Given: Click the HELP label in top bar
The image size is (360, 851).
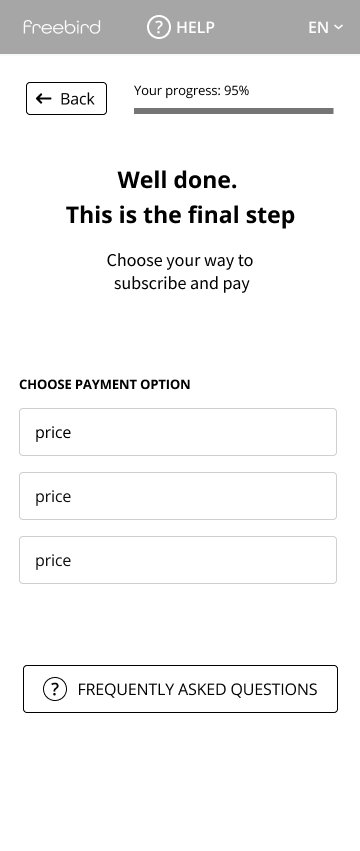Looking at the screenshot, I should 195,28.
